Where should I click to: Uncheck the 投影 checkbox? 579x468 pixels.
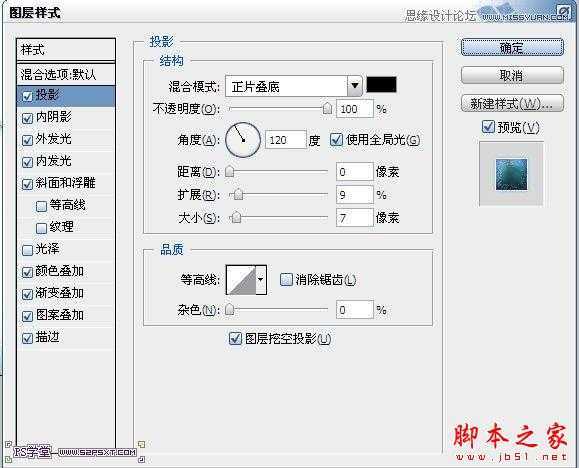coord(27,96)
